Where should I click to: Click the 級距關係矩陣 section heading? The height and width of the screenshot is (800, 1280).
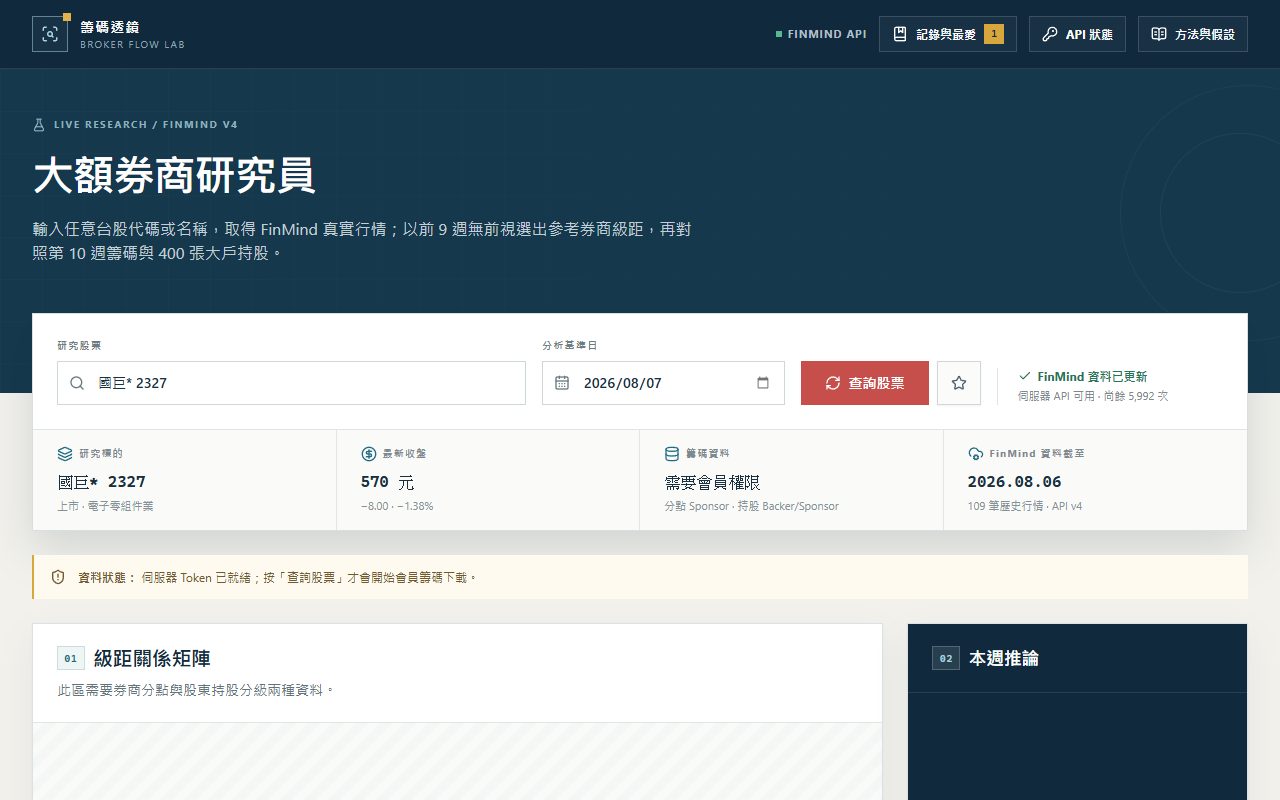pyautogui.click(x=152, y=658)
